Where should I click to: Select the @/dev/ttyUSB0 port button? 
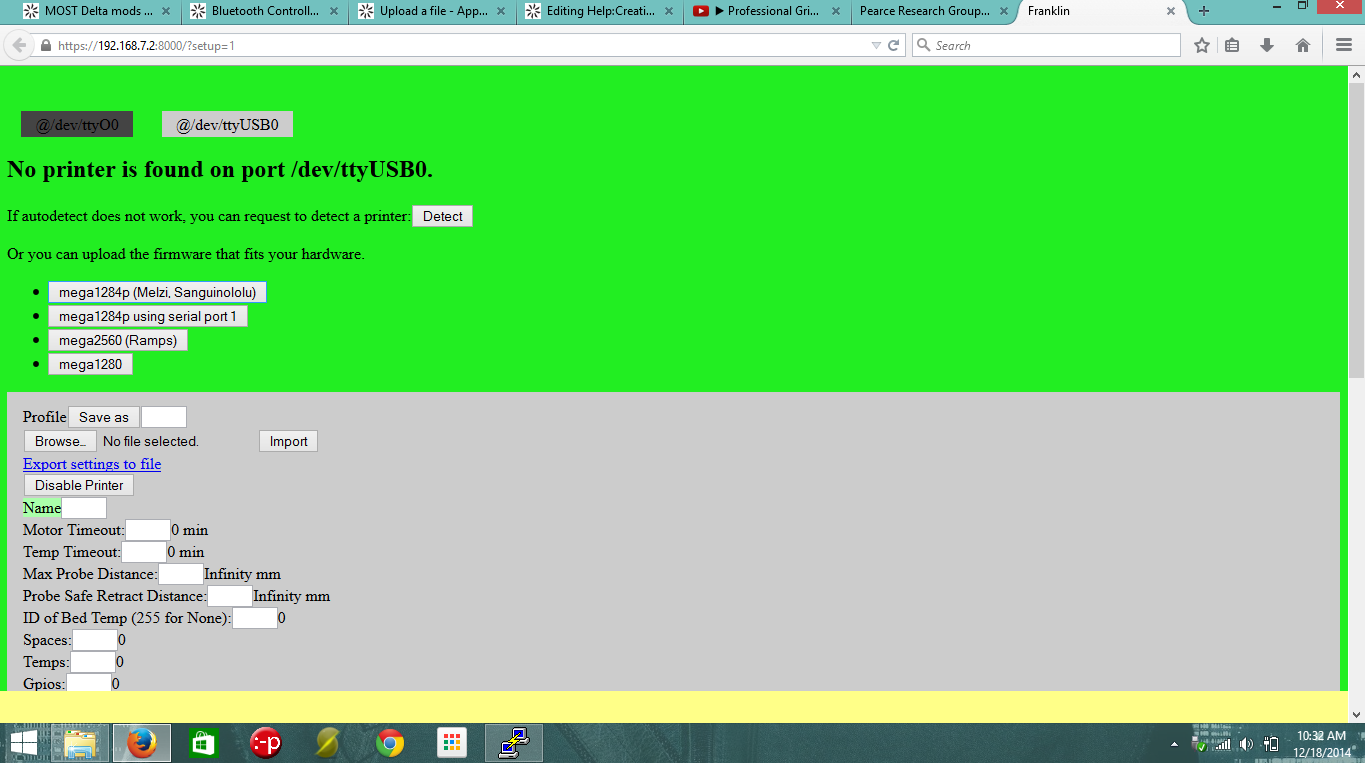[x=227, y=125]
